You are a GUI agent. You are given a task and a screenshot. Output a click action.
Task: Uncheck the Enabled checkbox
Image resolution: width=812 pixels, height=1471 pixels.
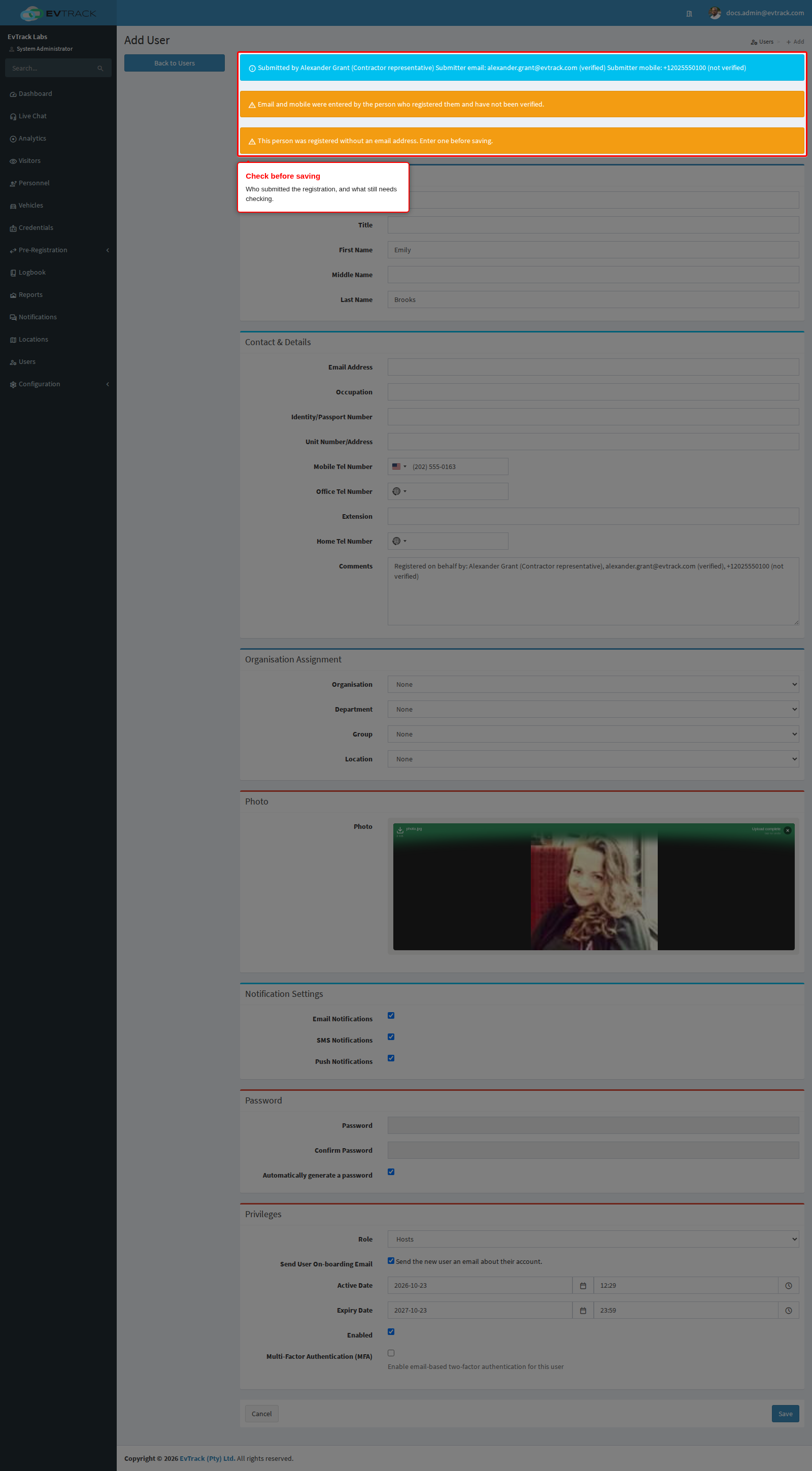click(391, 1332)
